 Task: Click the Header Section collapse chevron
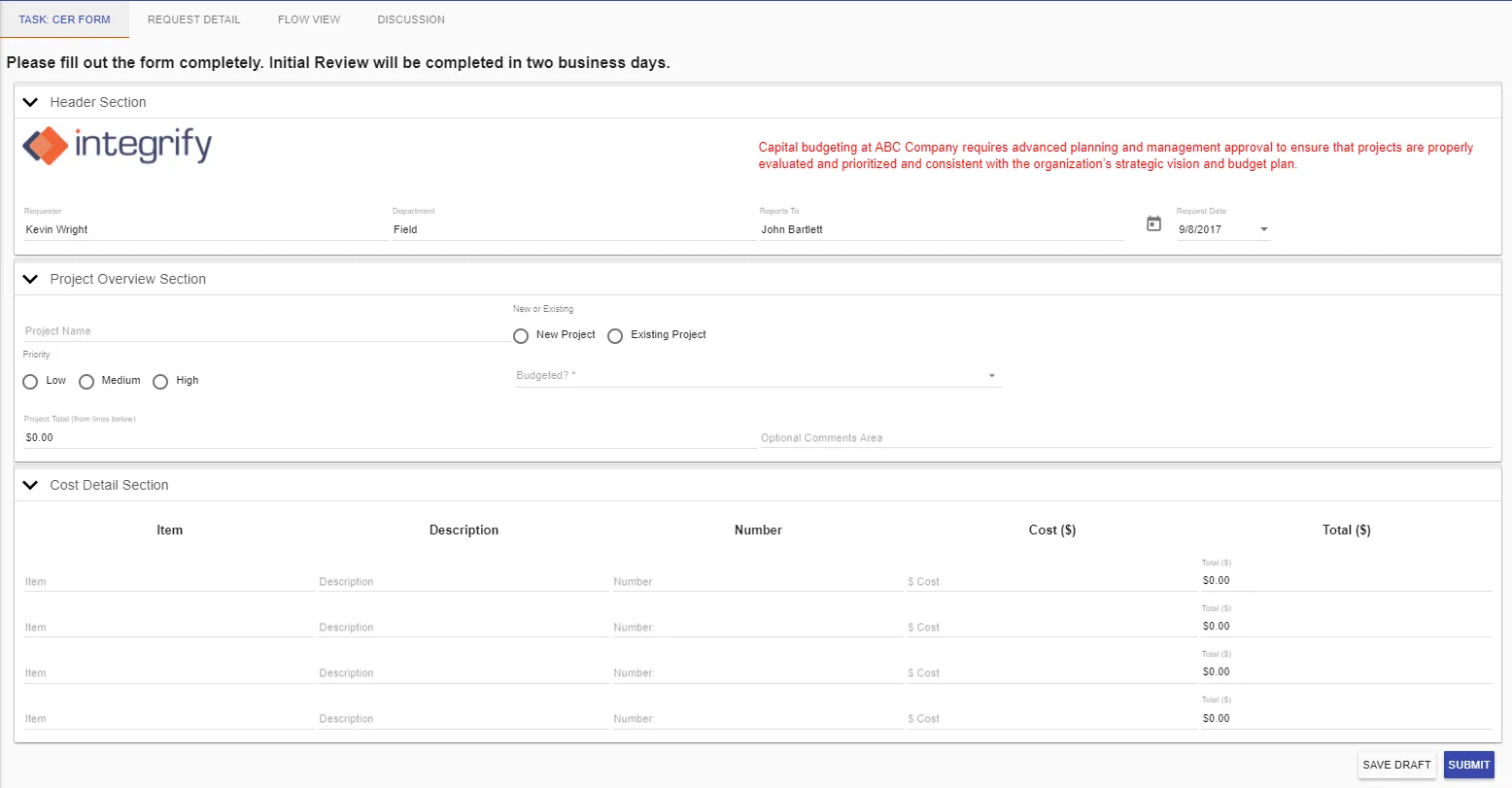click(29, 101)
